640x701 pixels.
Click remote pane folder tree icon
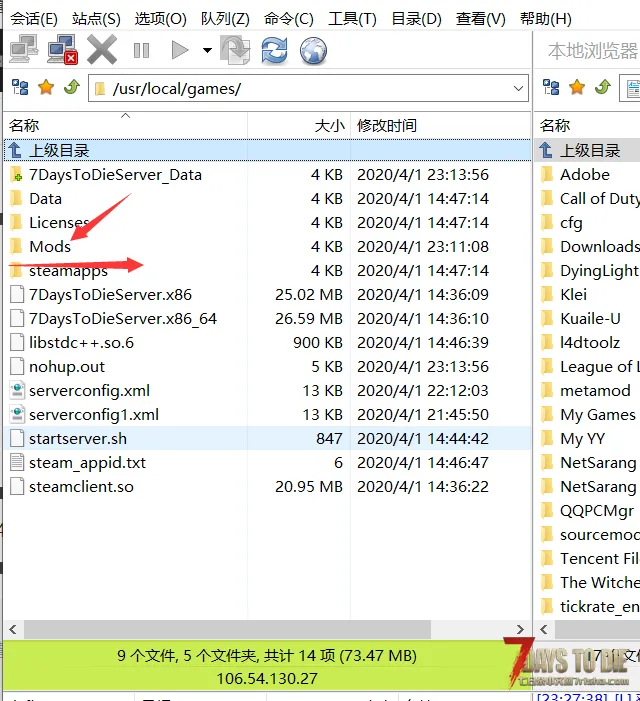[x=20, y=87]
